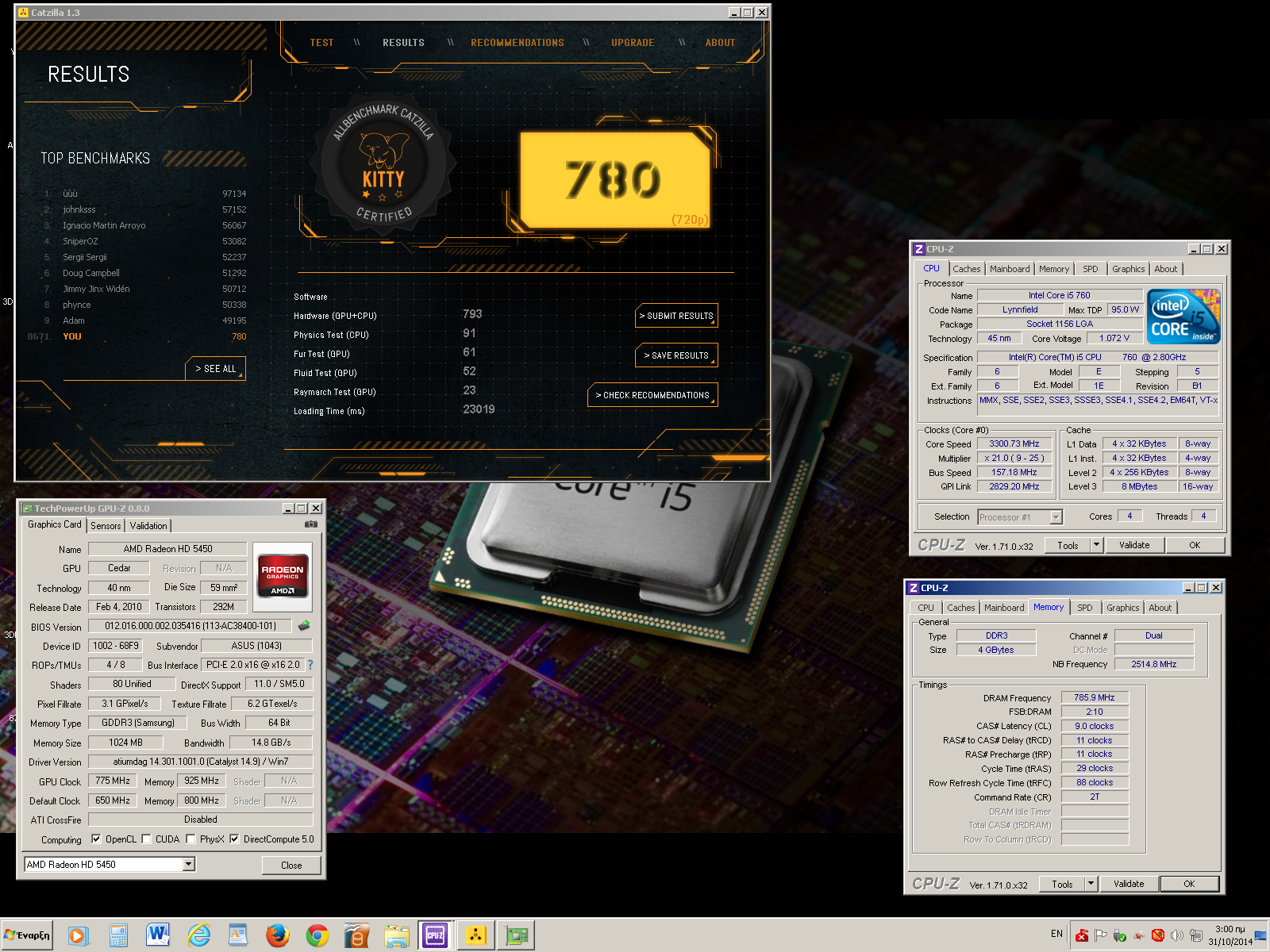Switch to Catzilla taskbar button
Image resolution: width=1270 pixels, height=952 pixels.
click(476, 936)
